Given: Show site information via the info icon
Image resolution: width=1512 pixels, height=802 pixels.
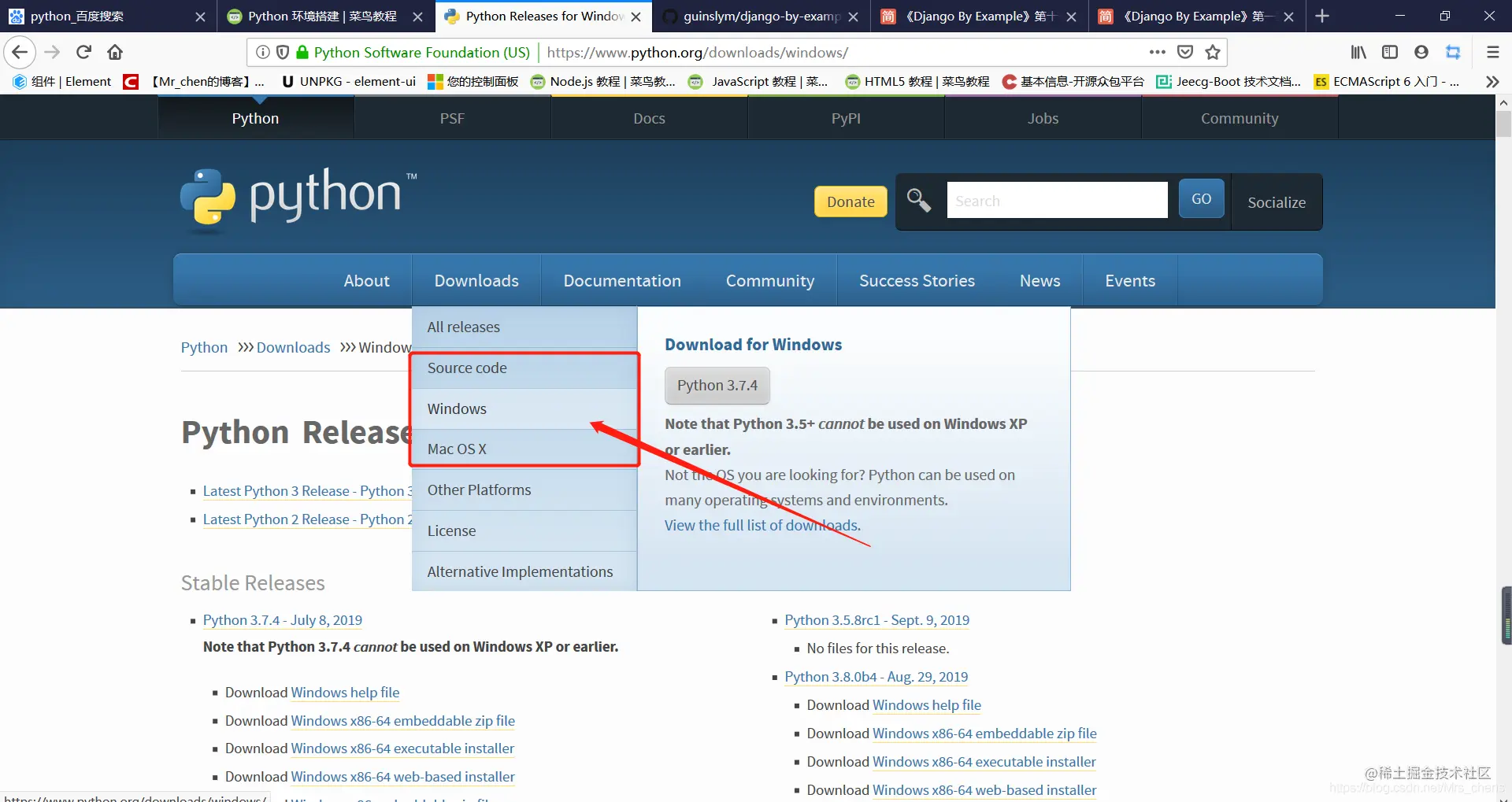Looking at the screenshot, I should (263, 53).
